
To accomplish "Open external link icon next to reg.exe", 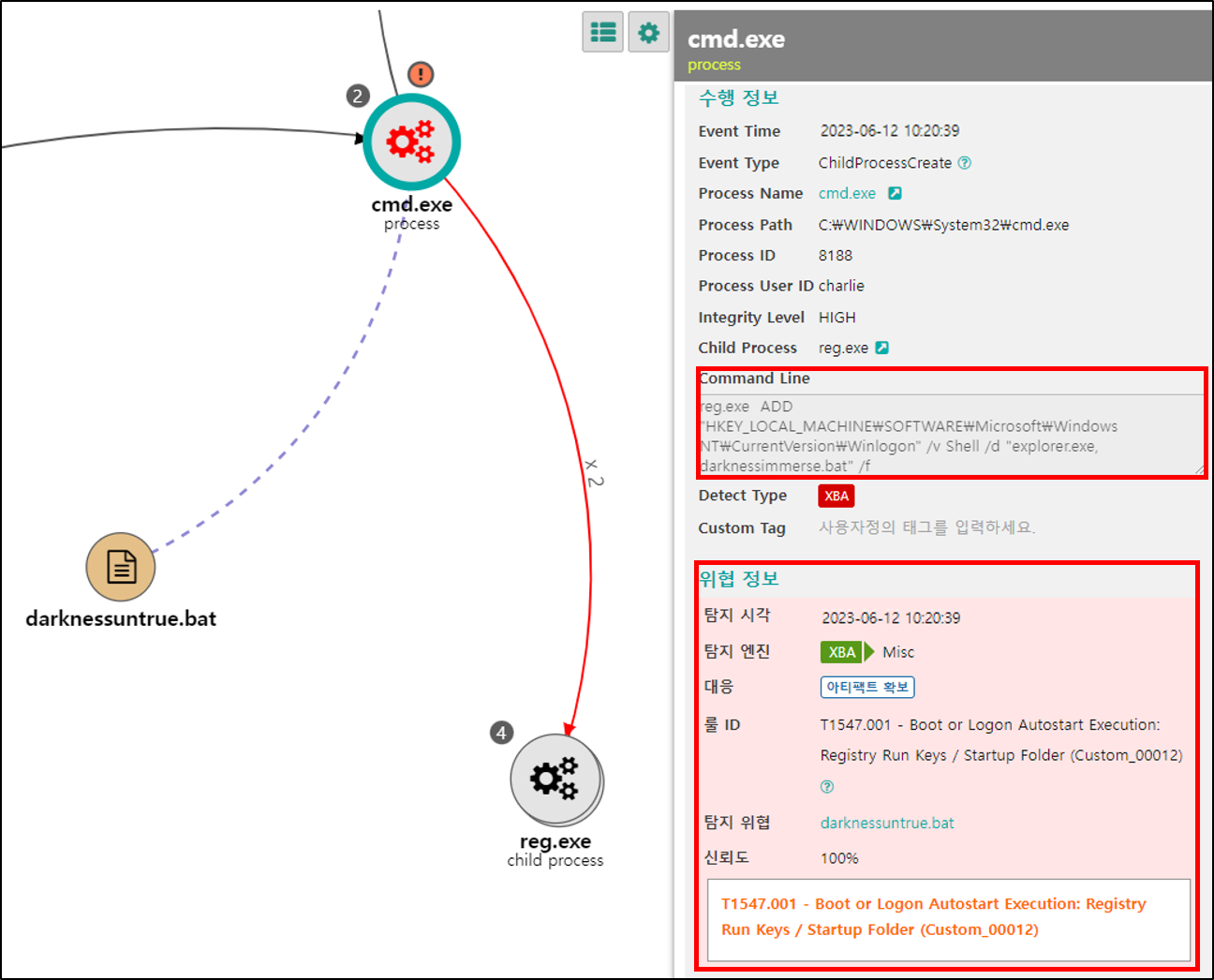I will [881, 348].
